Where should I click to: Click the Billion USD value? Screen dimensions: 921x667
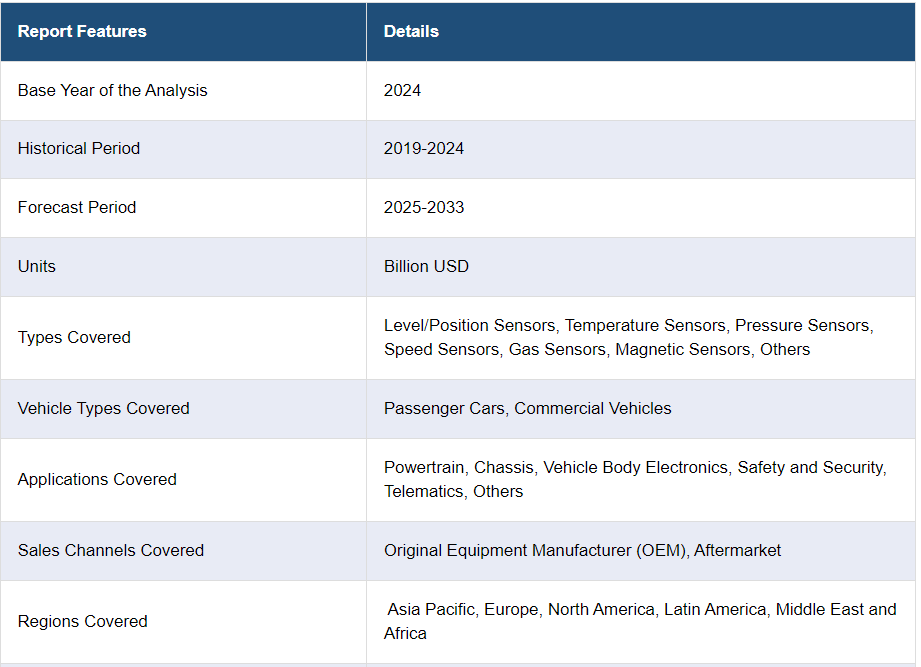point(426,266)
